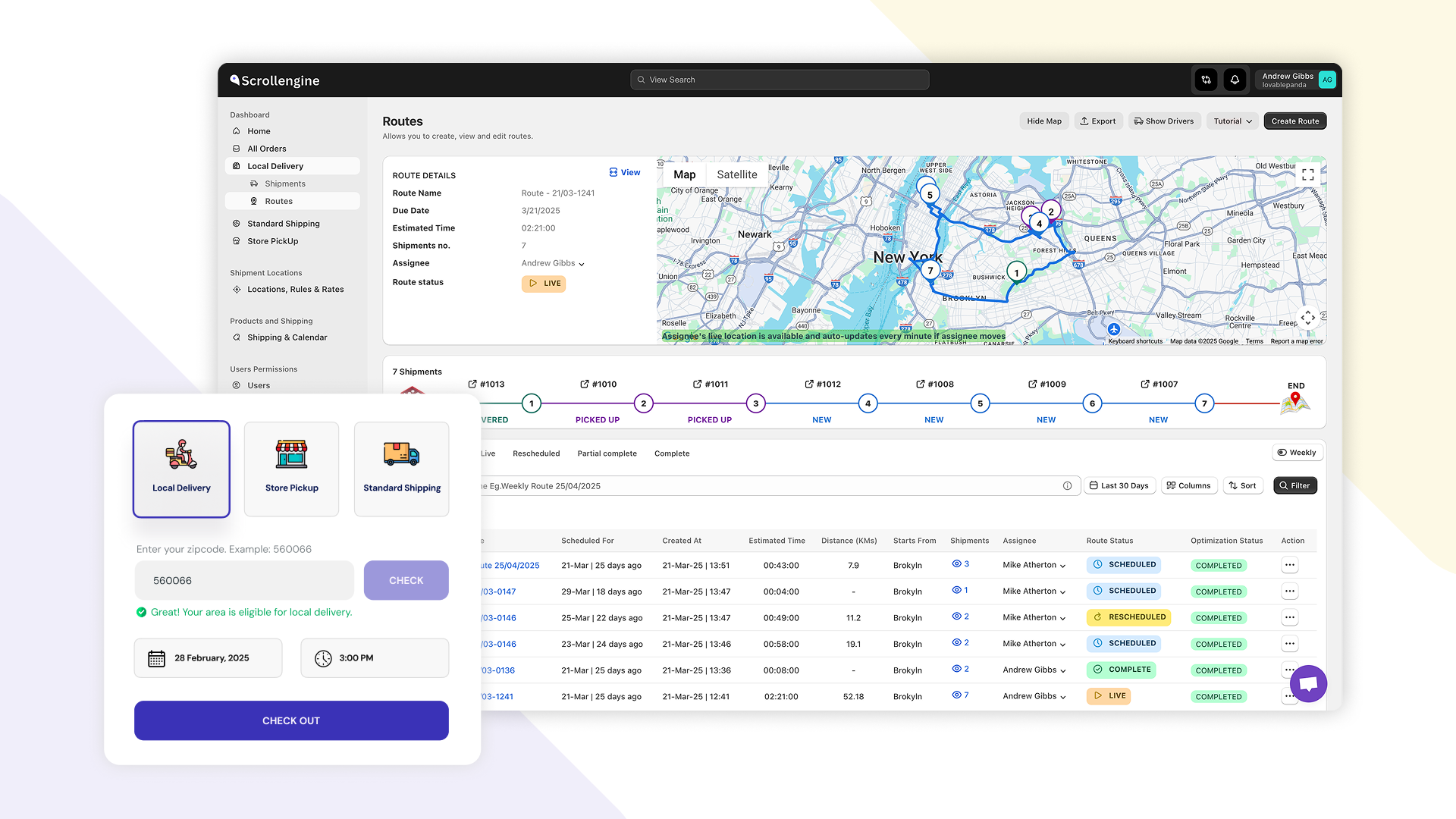
Task: Switch map to Satellite view
Action: point(736,174)
